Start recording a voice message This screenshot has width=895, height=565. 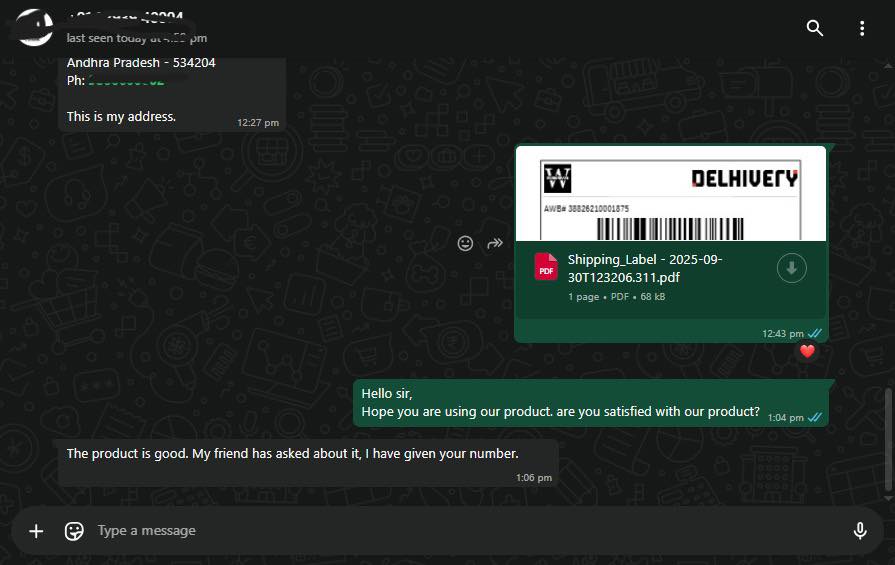coord(859,531)
